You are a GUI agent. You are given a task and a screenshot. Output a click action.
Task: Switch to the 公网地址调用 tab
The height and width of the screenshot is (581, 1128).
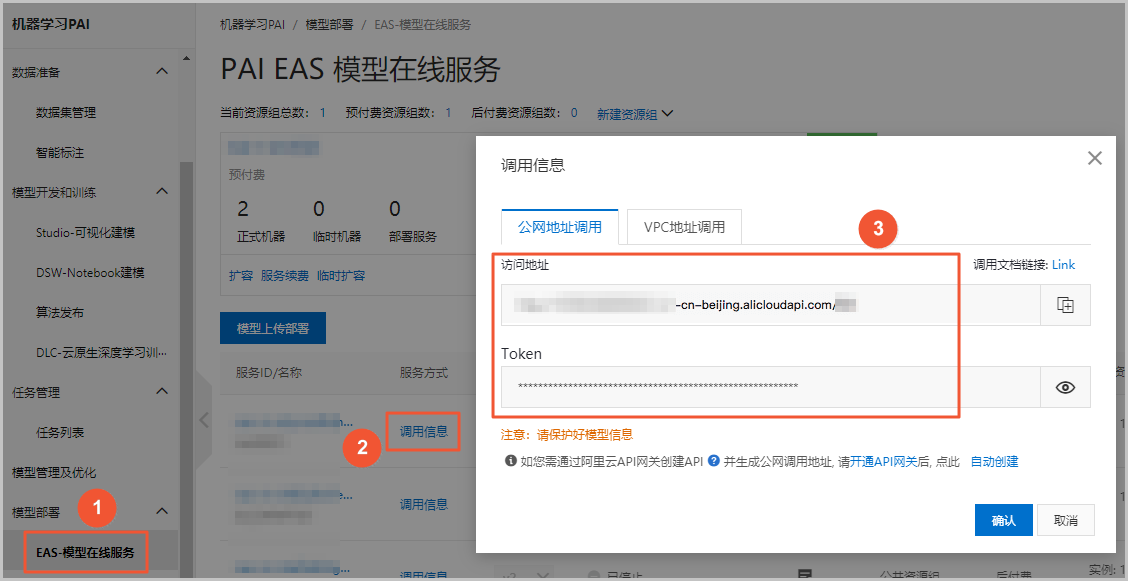[560, 227]
